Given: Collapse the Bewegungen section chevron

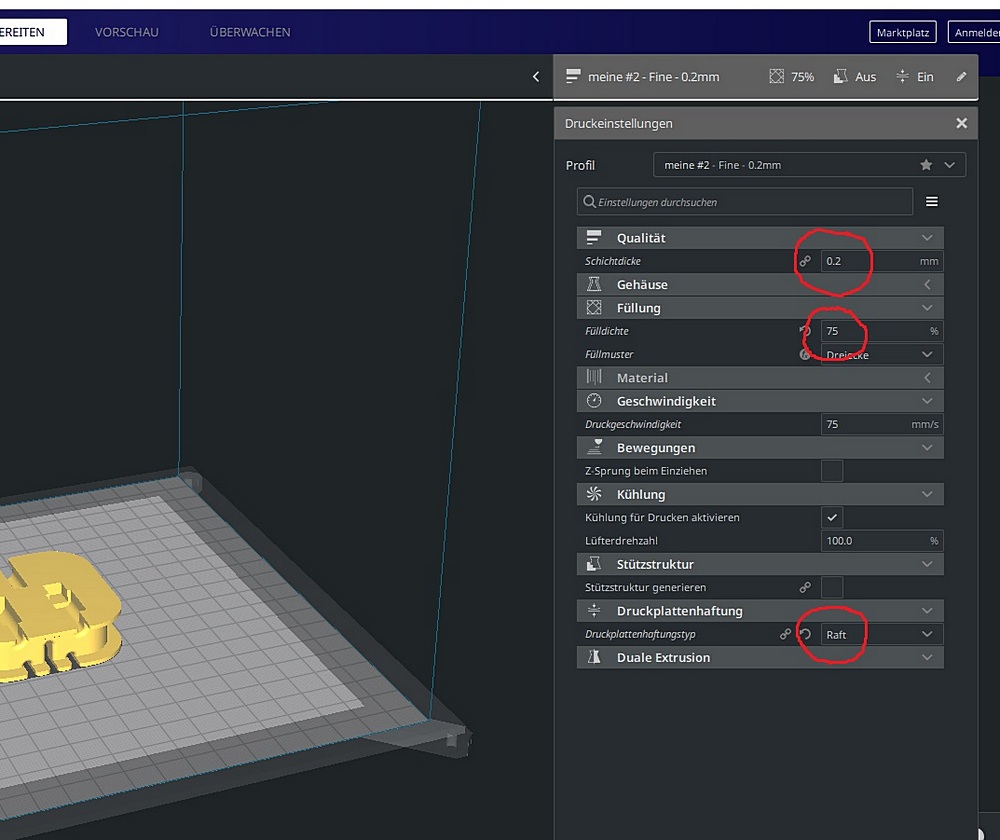Looking at the screenshot, I should 927,447.
